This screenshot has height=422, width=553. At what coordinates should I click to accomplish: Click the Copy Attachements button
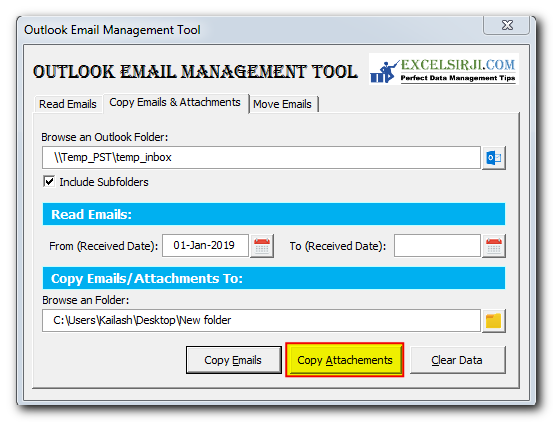click(345, 360)
